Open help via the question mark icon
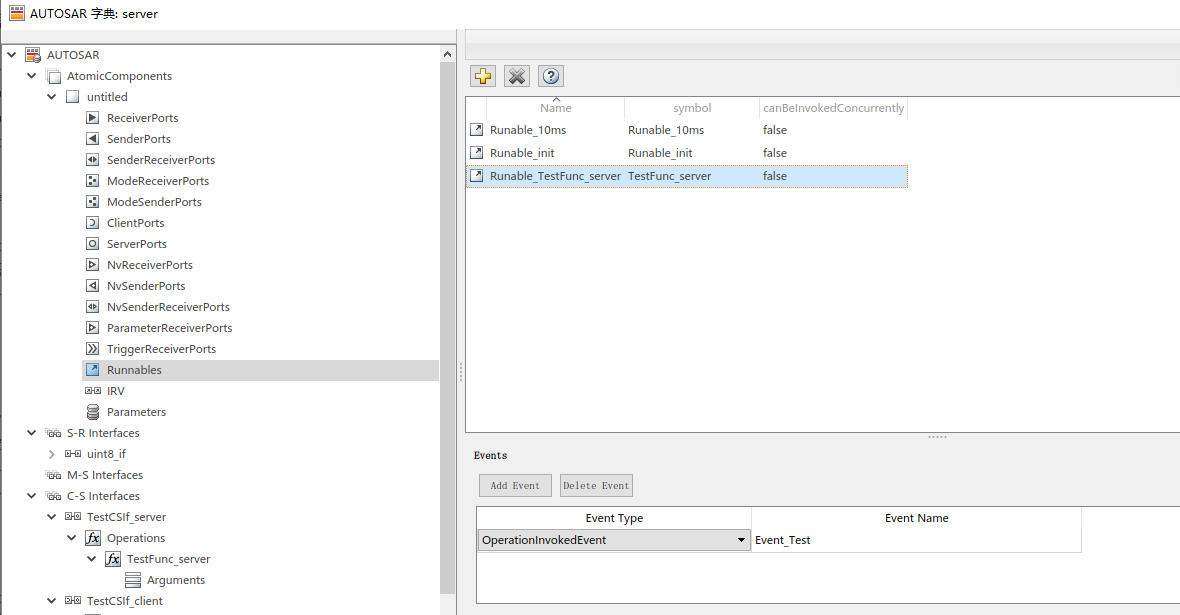The height and width of the screenshot is (615, 1180). click(550, 75)
